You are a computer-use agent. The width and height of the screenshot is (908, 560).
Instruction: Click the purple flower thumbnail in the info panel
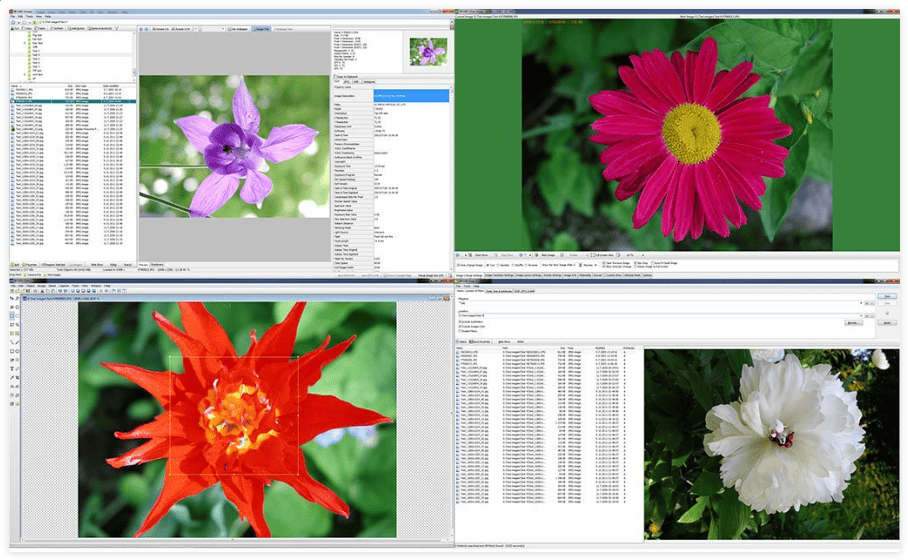point(428,52)
